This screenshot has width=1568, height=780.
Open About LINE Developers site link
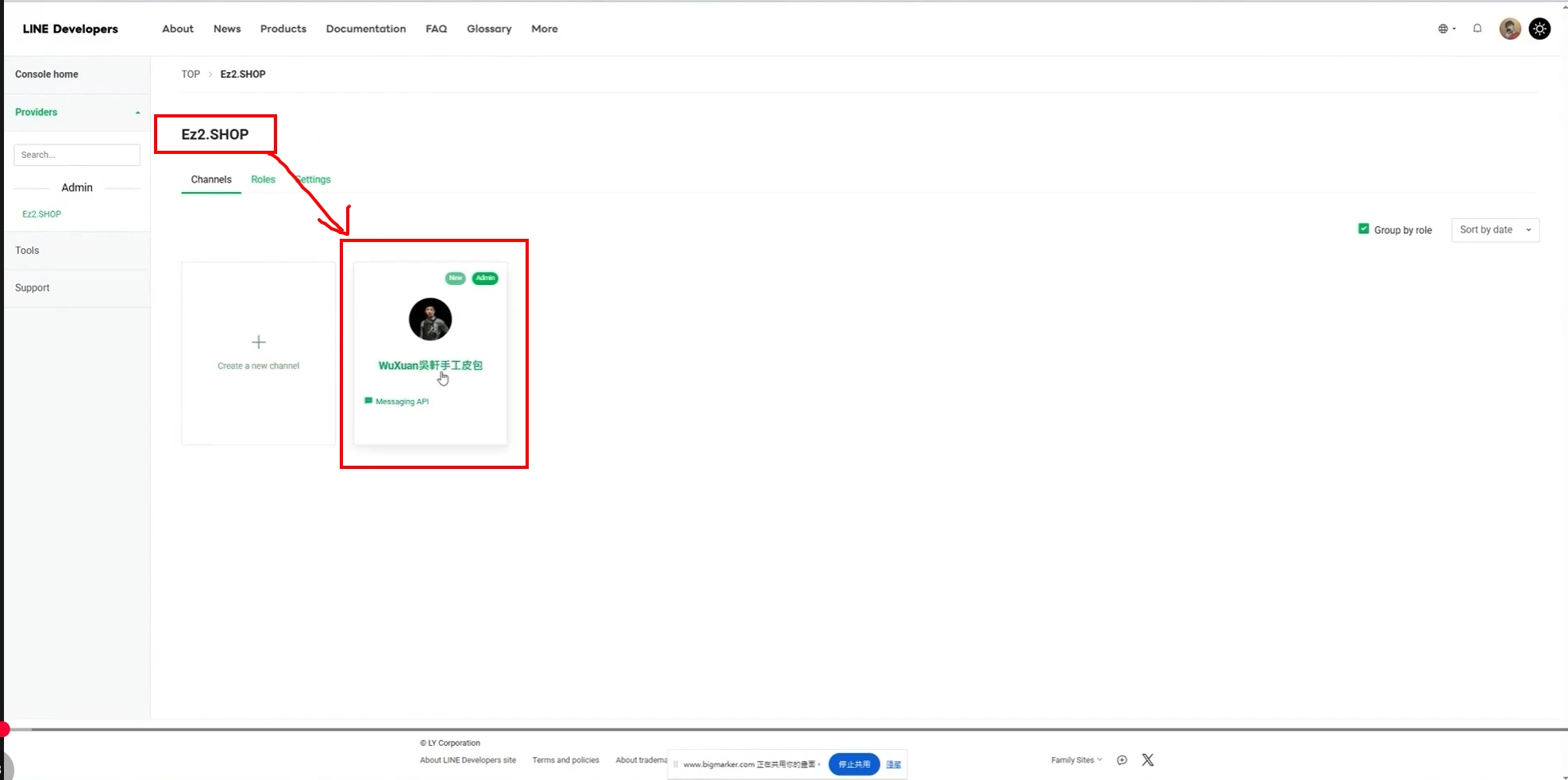point(468,760)
